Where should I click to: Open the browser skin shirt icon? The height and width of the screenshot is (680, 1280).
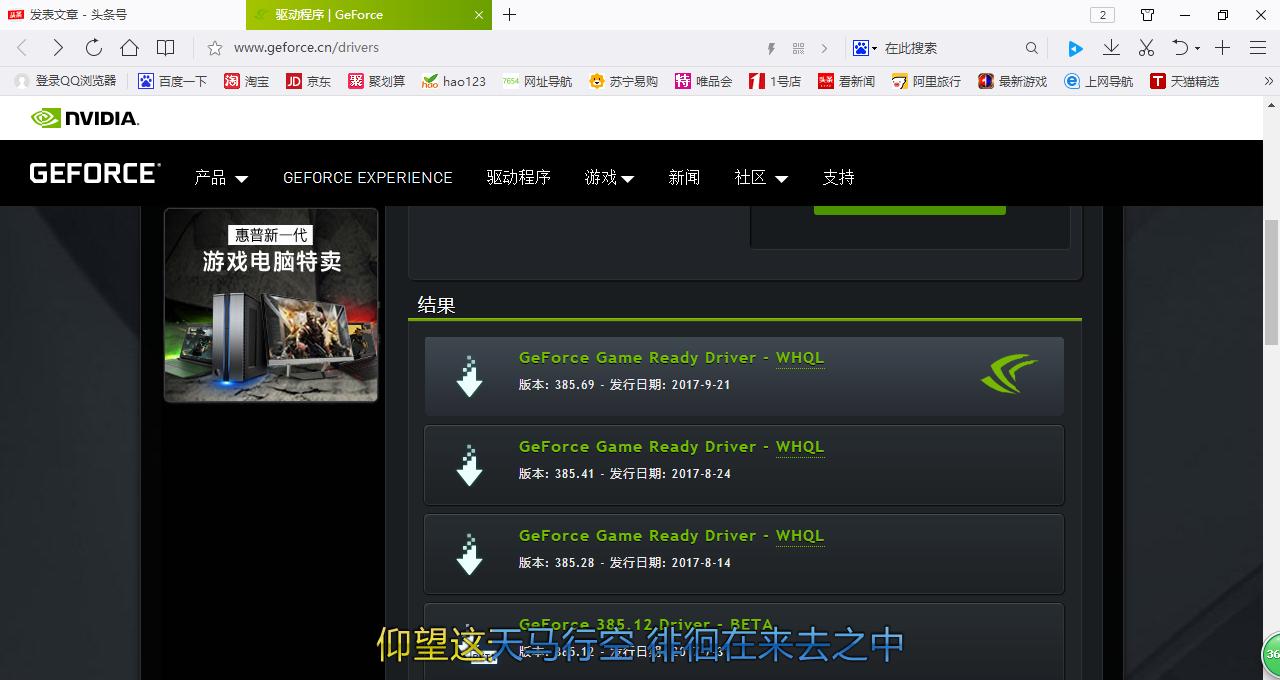point(1147,15)
